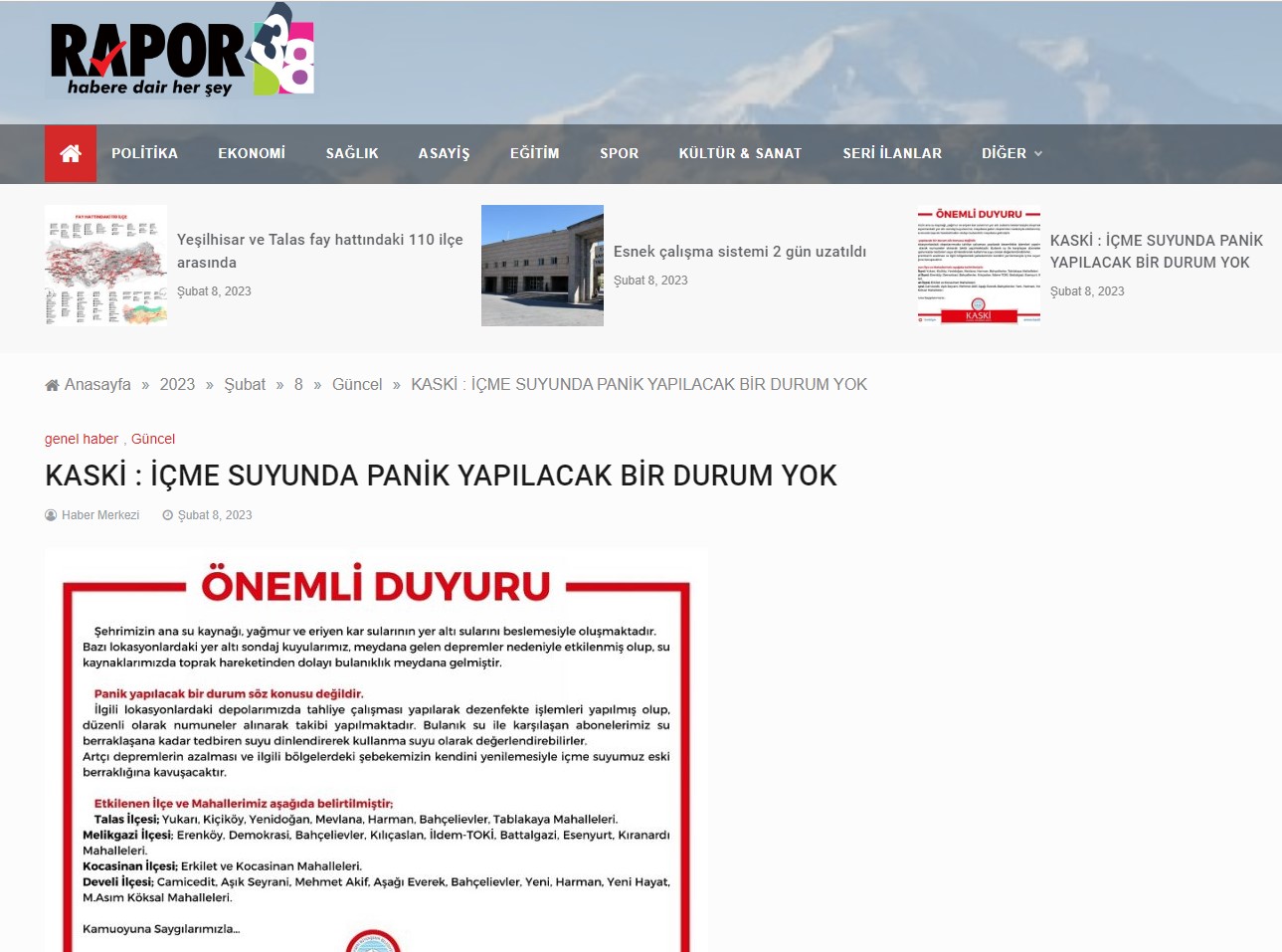Image resolution: width=1282 pixels, height=952 pixels.
Task: Open KASKİ İÇME SUYUNDA headline in top strip
Action: coord(1157,251)
